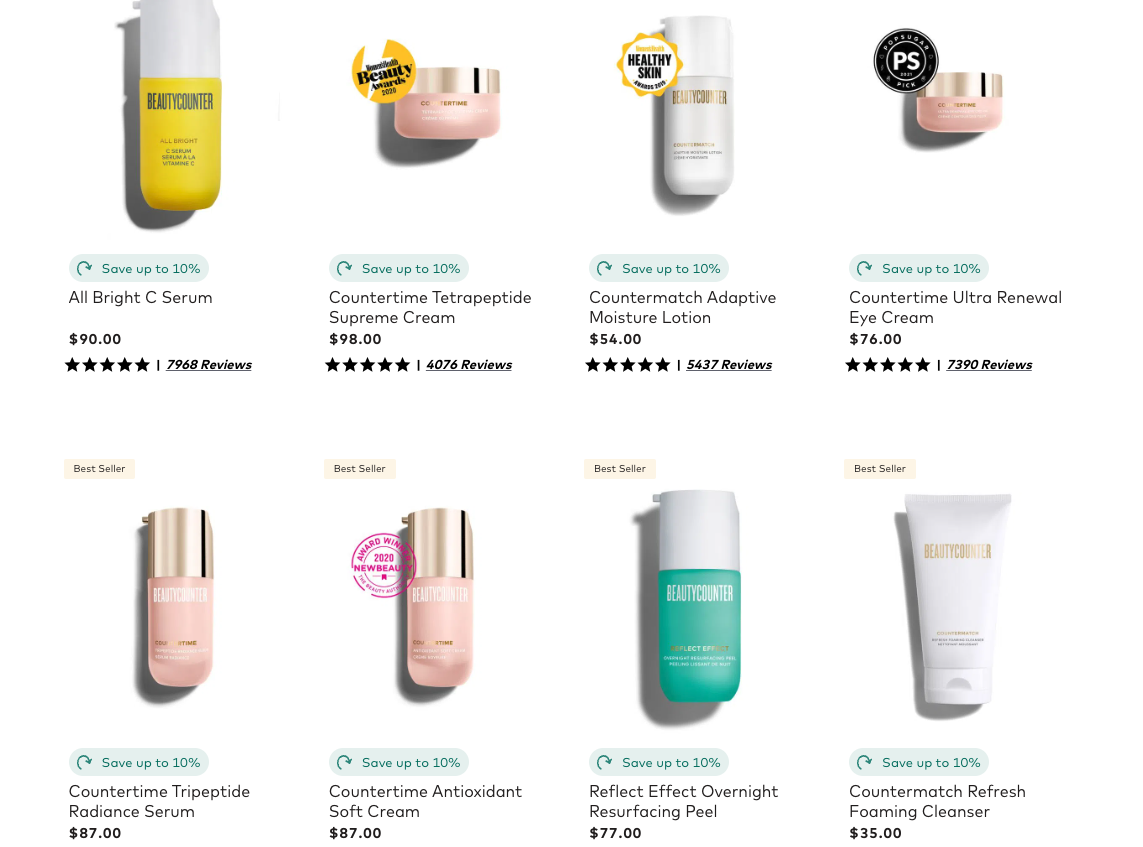Click the refresh icon in Ultra Renewal Eye Cream save badge
Image resolution: width=1143 pixels, height=847 pixels.
pos(865,268)
